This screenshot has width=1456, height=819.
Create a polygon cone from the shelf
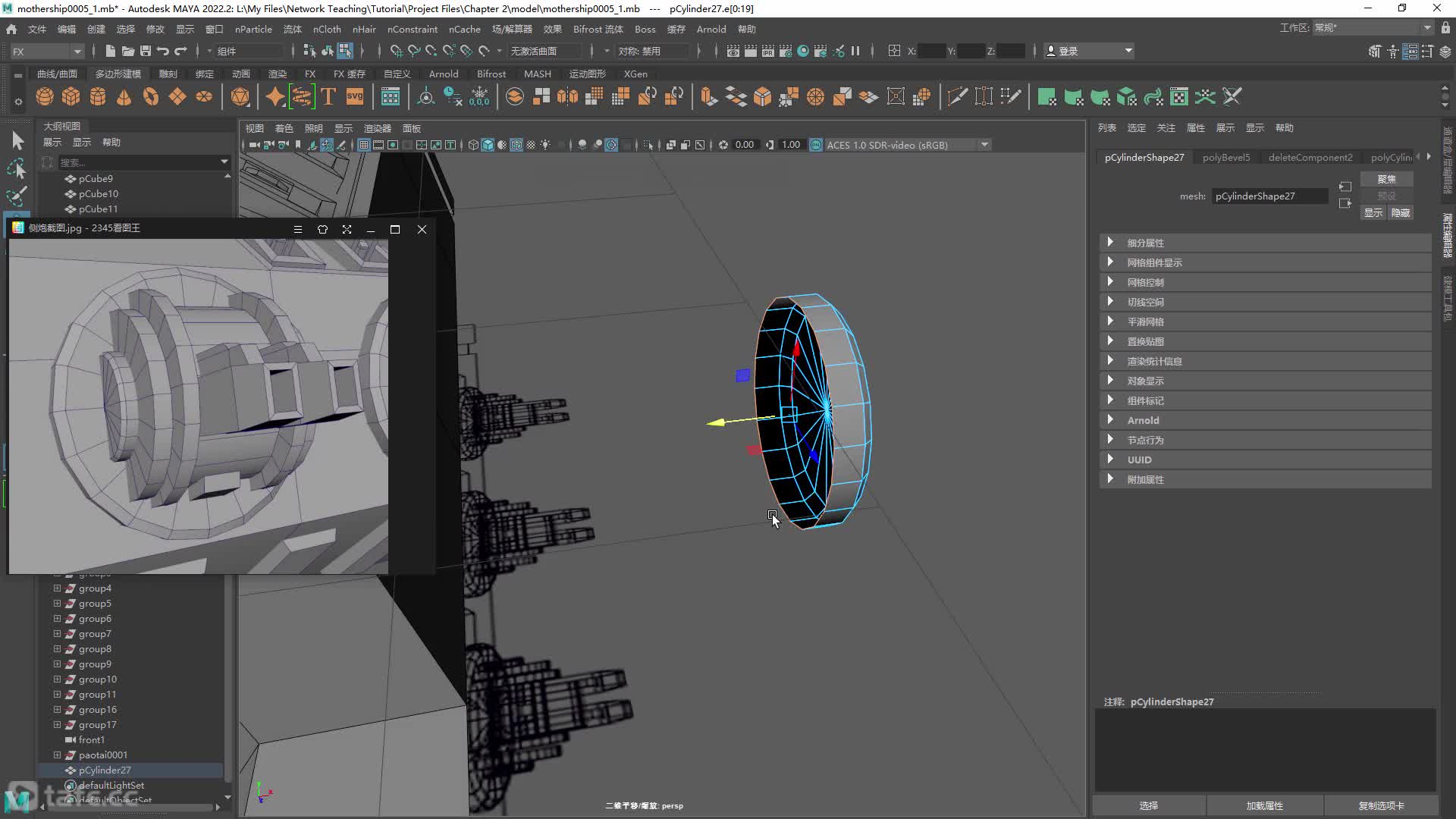tap(124, 97)
